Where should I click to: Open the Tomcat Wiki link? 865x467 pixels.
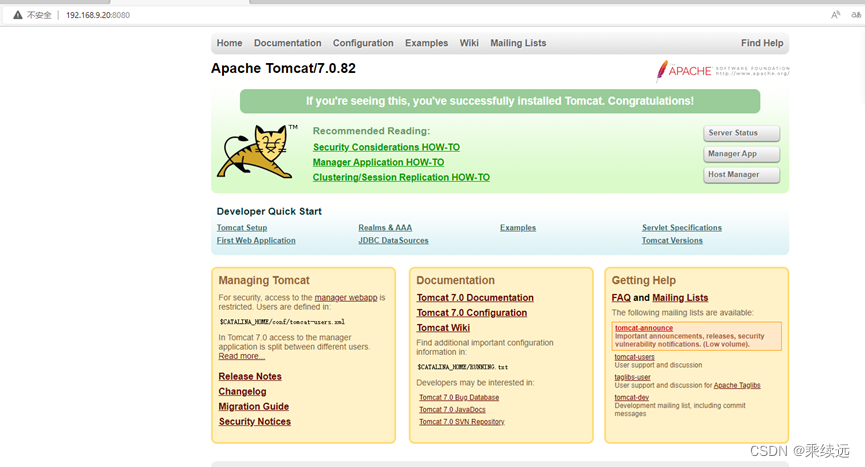click(x=443, y=328)
